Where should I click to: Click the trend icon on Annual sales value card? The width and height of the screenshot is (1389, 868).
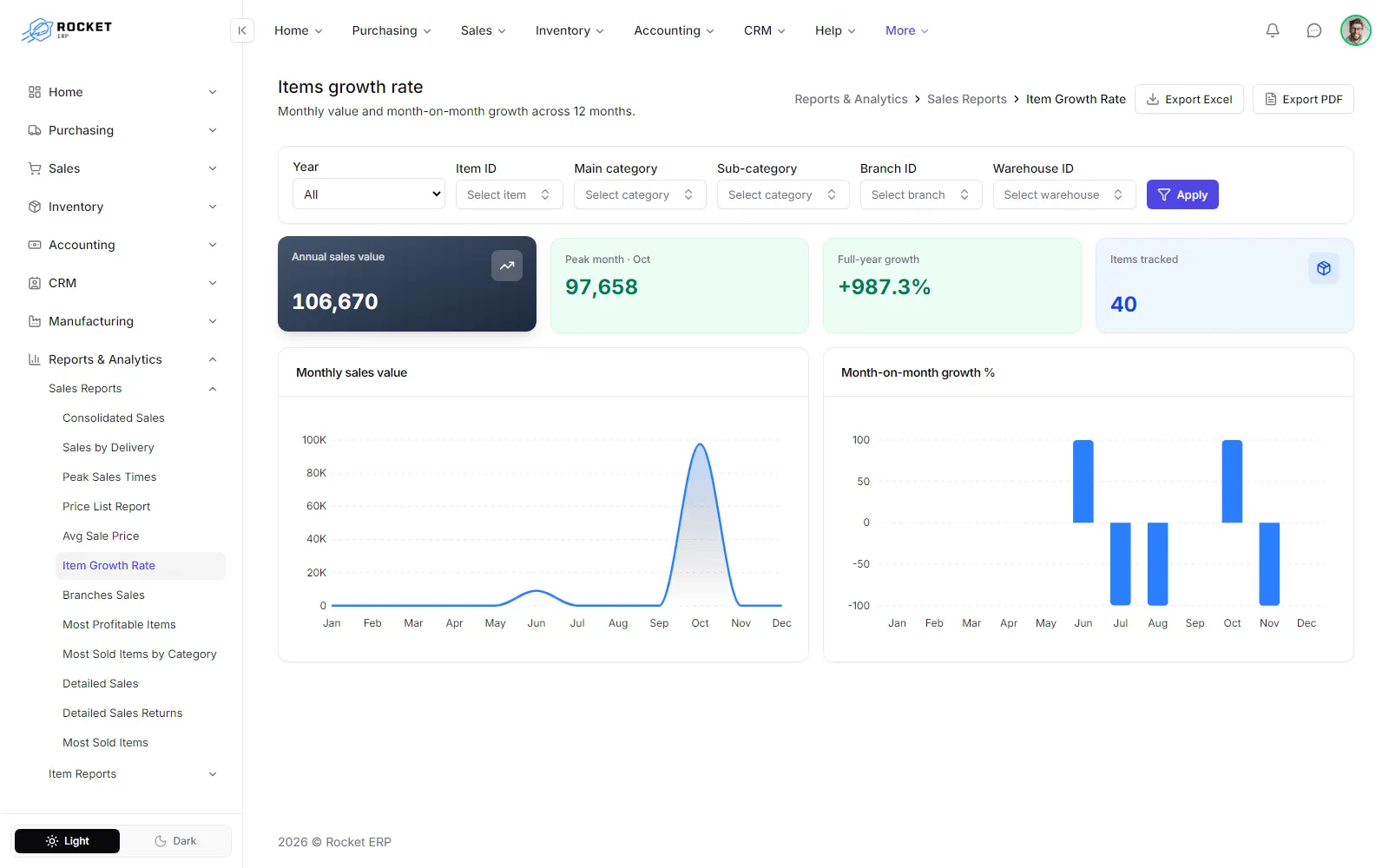[507, 266]
